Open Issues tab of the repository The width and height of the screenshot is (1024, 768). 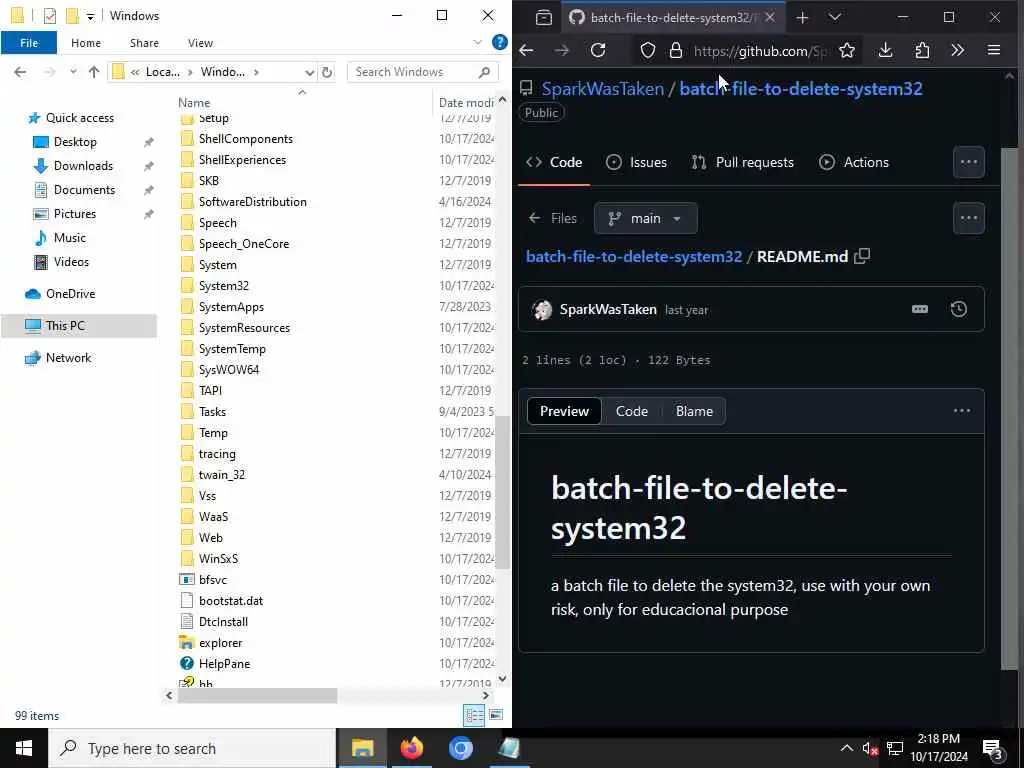point(636,162)
